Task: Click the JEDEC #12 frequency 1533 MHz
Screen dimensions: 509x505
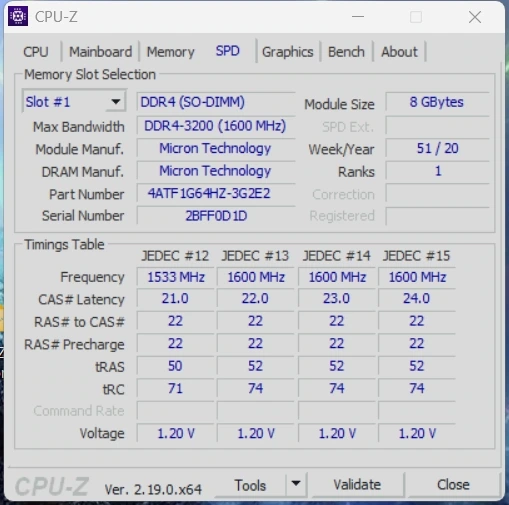Action: coord(175,277)
